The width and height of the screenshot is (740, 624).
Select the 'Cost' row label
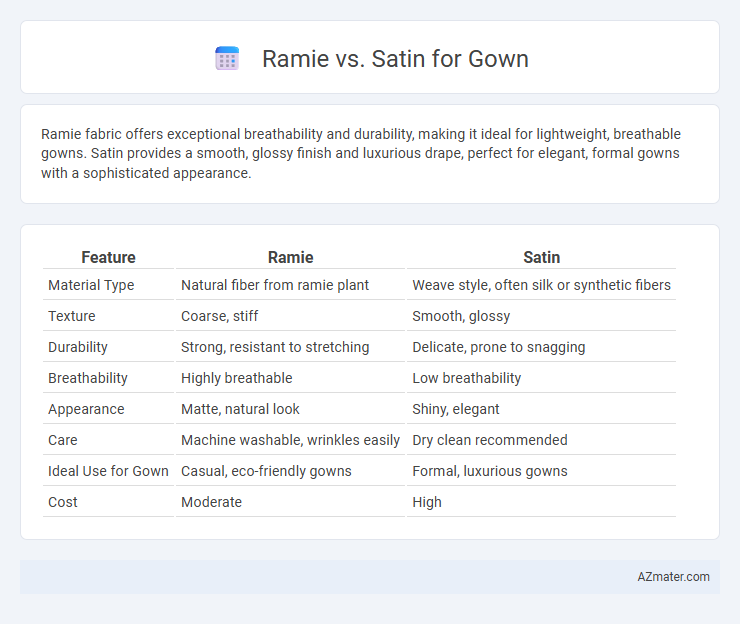click(62, 502)
